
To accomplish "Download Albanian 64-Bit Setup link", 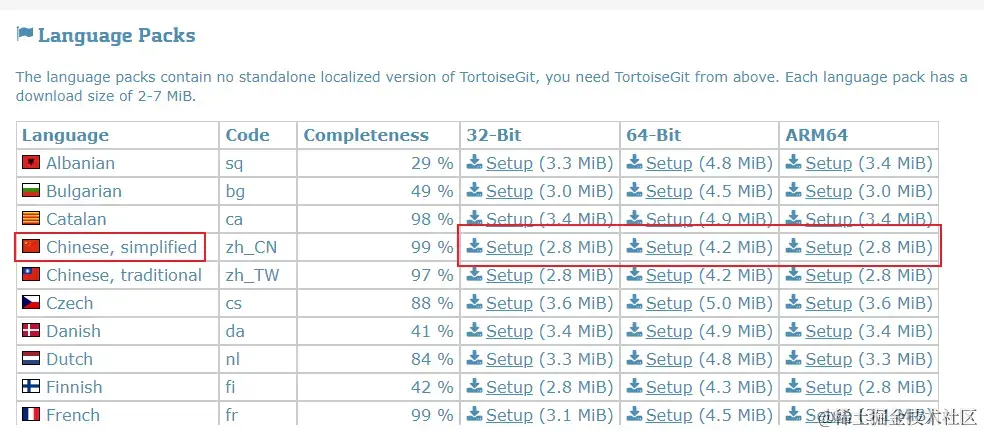I will (x=669, y=164).
